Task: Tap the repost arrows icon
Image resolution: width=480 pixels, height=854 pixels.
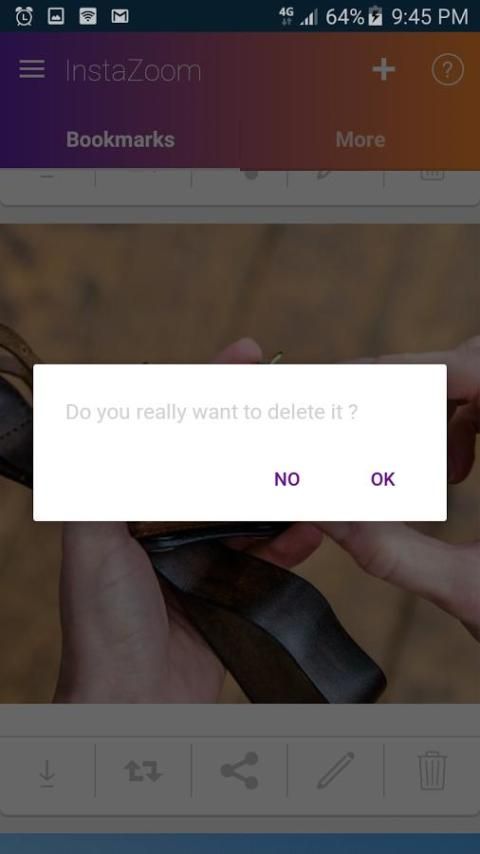Action: [143, 772]
